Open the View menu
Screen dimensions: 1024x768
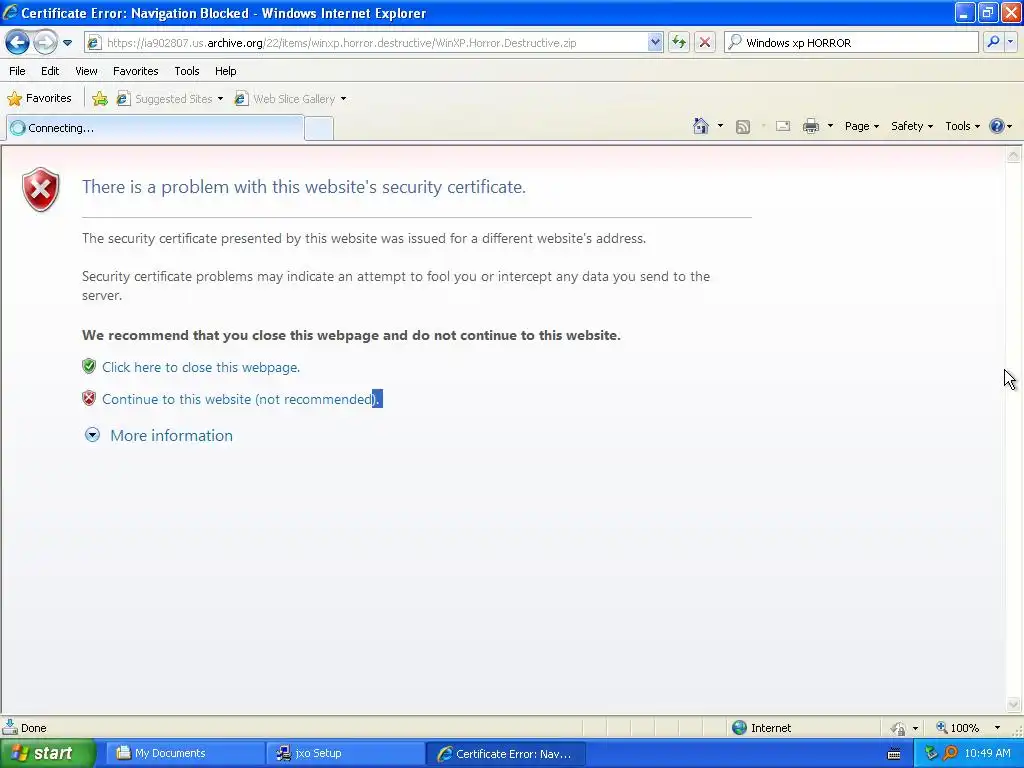tap(86, 71)
